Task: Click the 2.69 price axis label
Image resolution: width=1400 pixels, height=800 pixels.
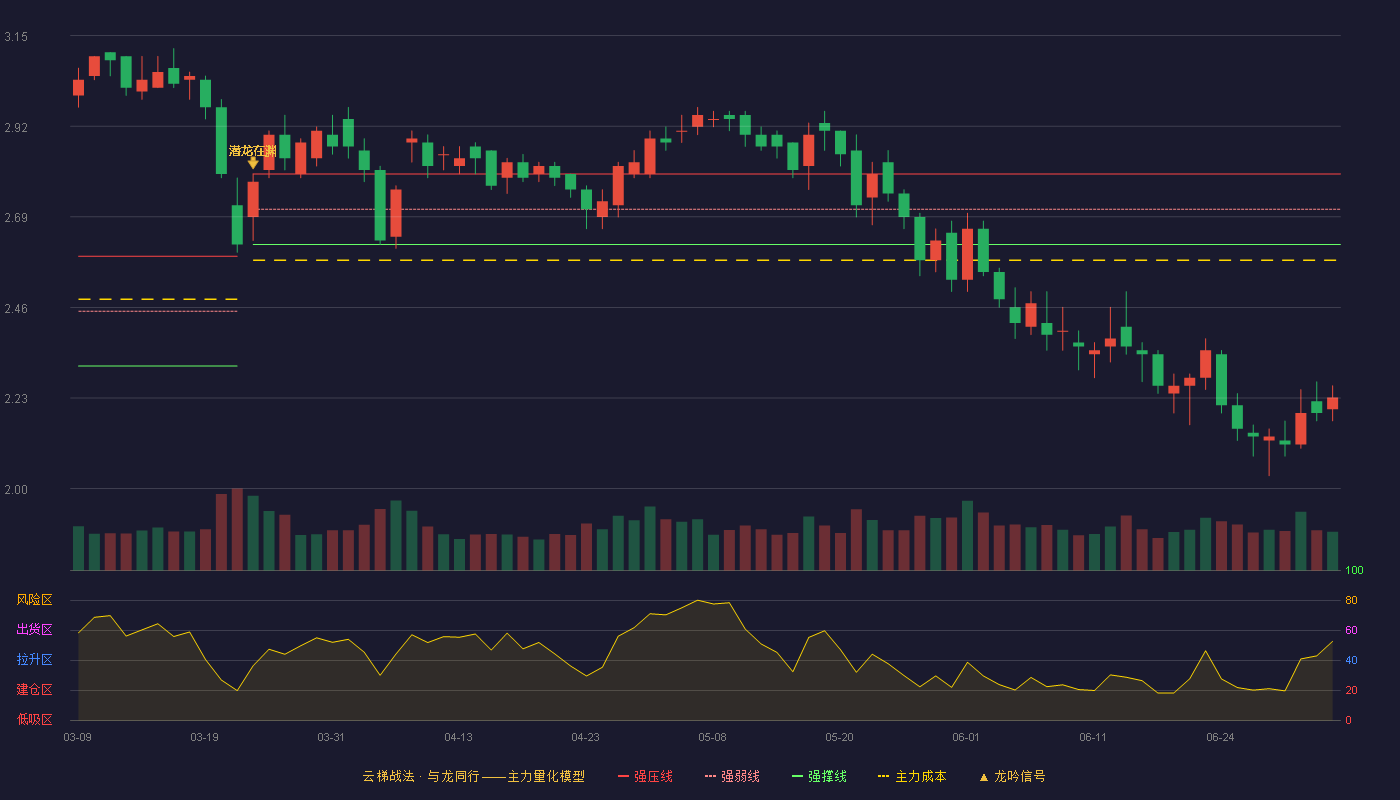Action: click(16, 218)
